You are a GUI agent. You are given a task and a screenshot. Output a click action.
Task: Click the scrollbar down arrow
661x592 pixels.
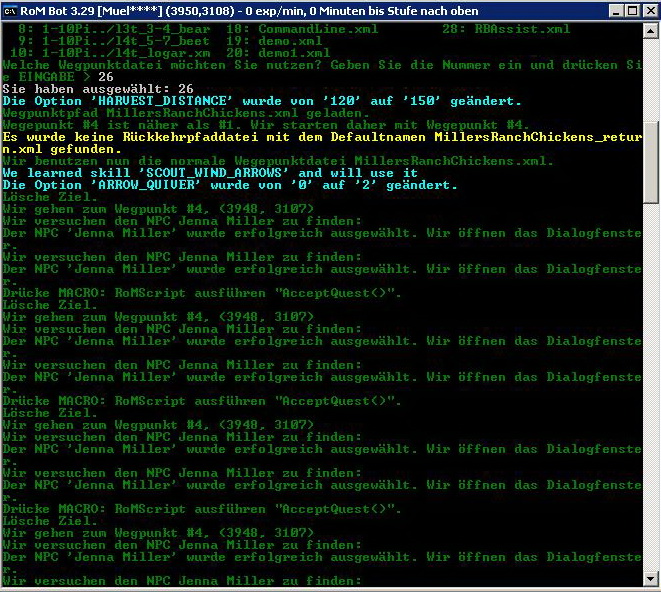pyautogui.click(x=651, y=582)
